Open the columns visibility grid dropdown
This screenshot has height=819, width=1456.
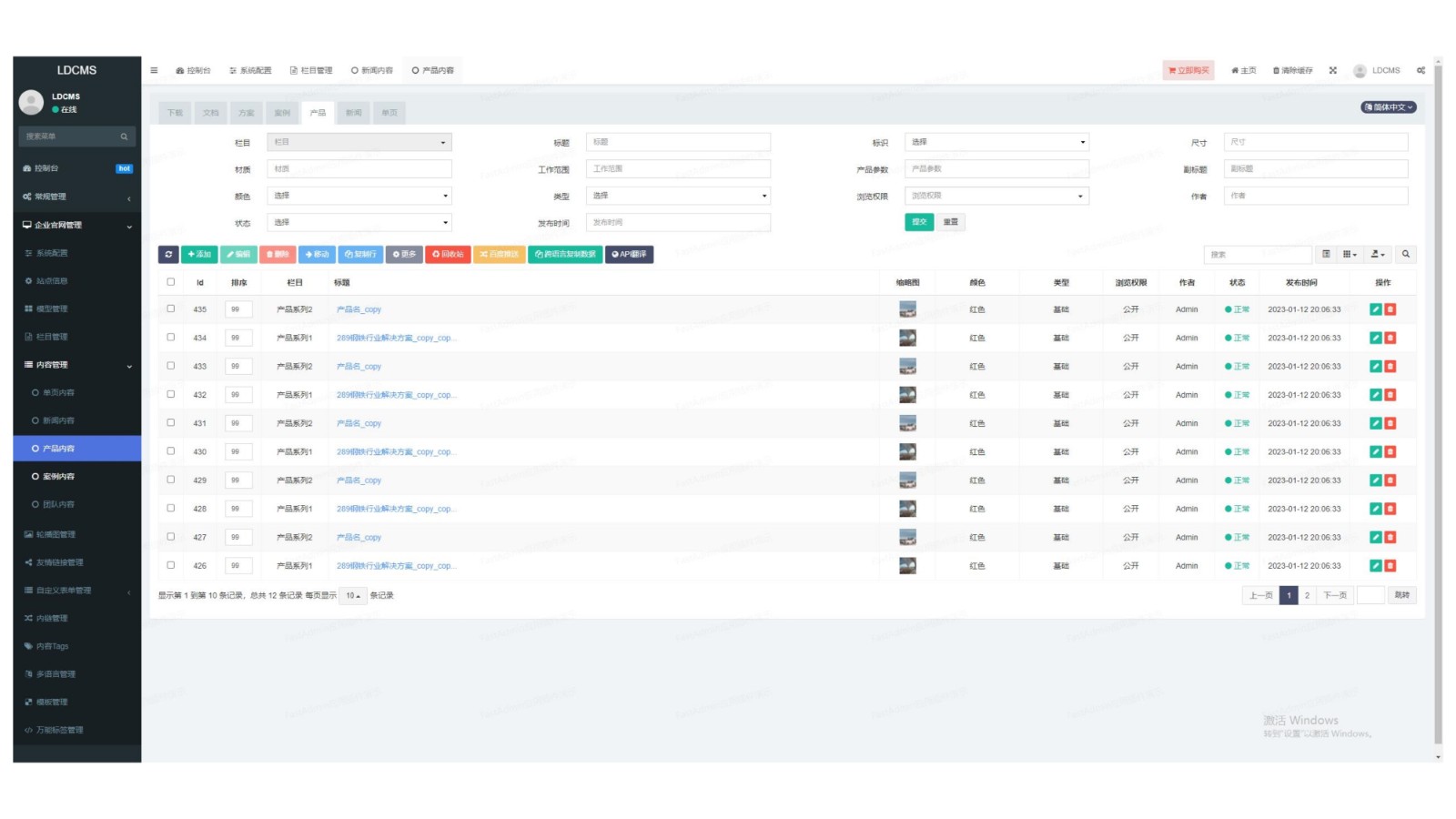point(1350,255)
